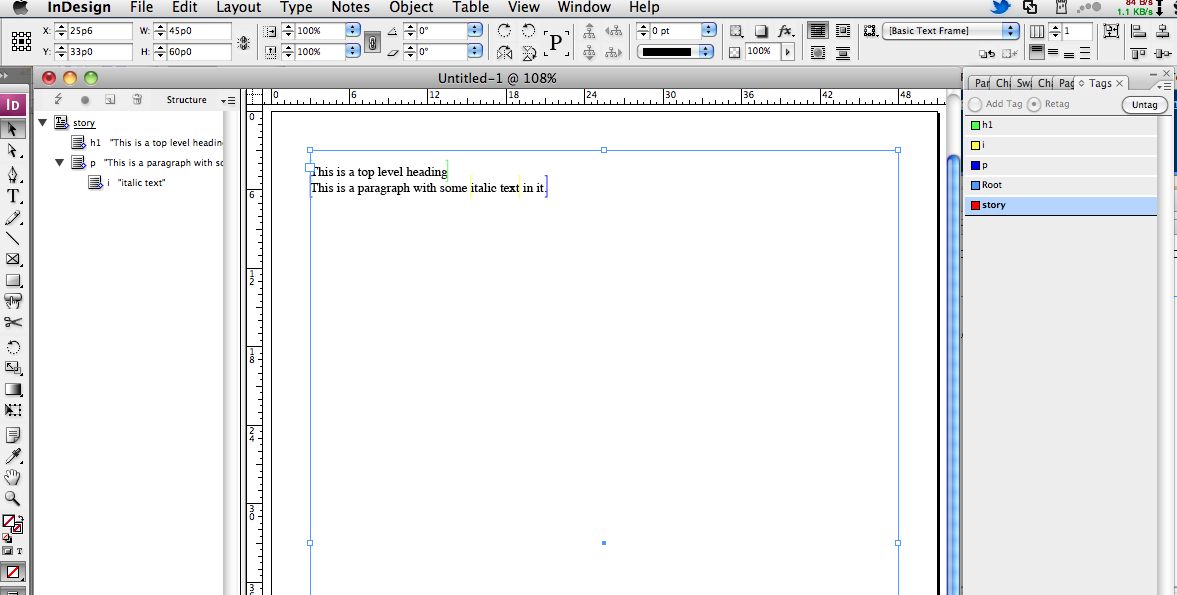This screenshot has height=595, width=1177.
Task: Click the Rotate 90° clockwise icon
Action: (x=504, y=31)
